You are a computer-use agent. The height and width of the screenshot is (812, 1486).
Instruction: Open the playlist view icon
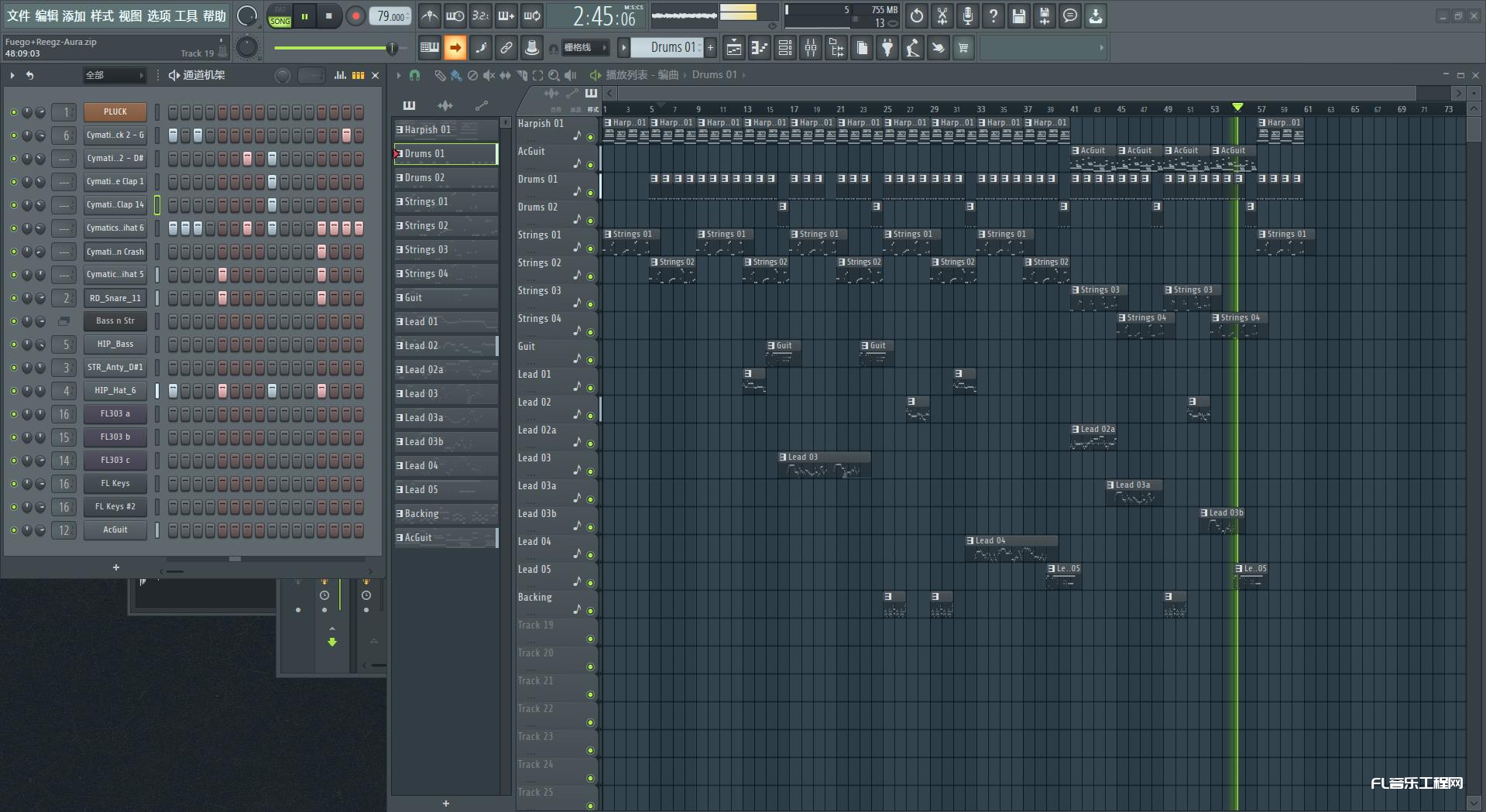(x=734, y=48)
